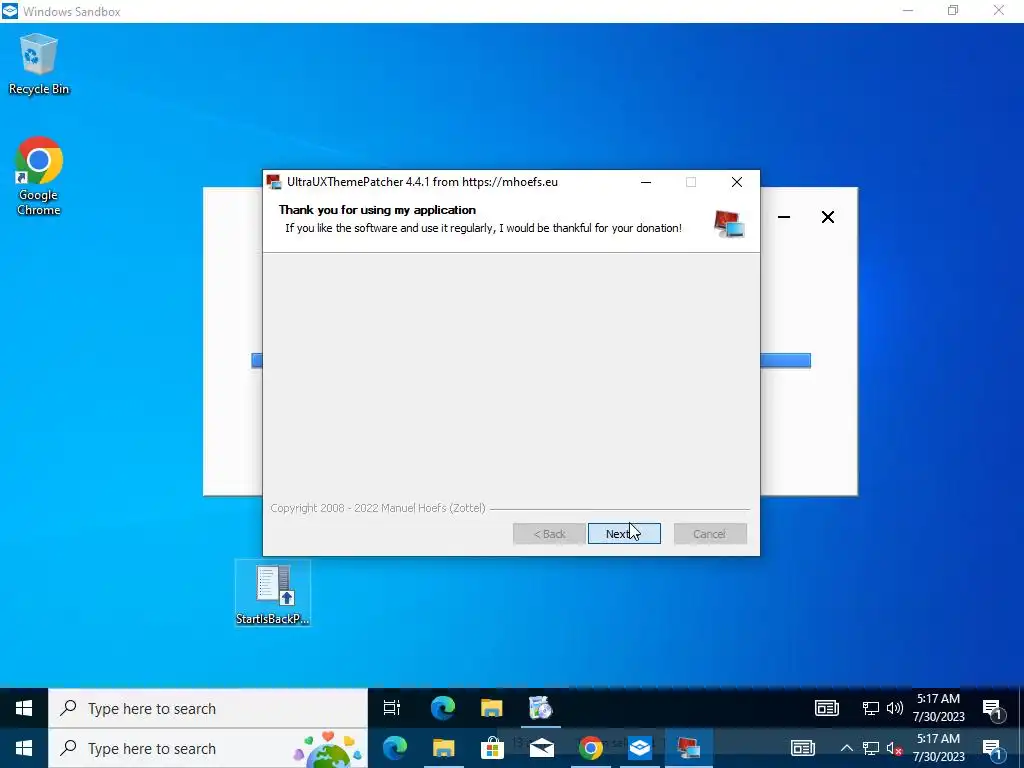1024x768 pixels.
Task: Click the search box beside the Task View button
Action: [x=208, y=708]
